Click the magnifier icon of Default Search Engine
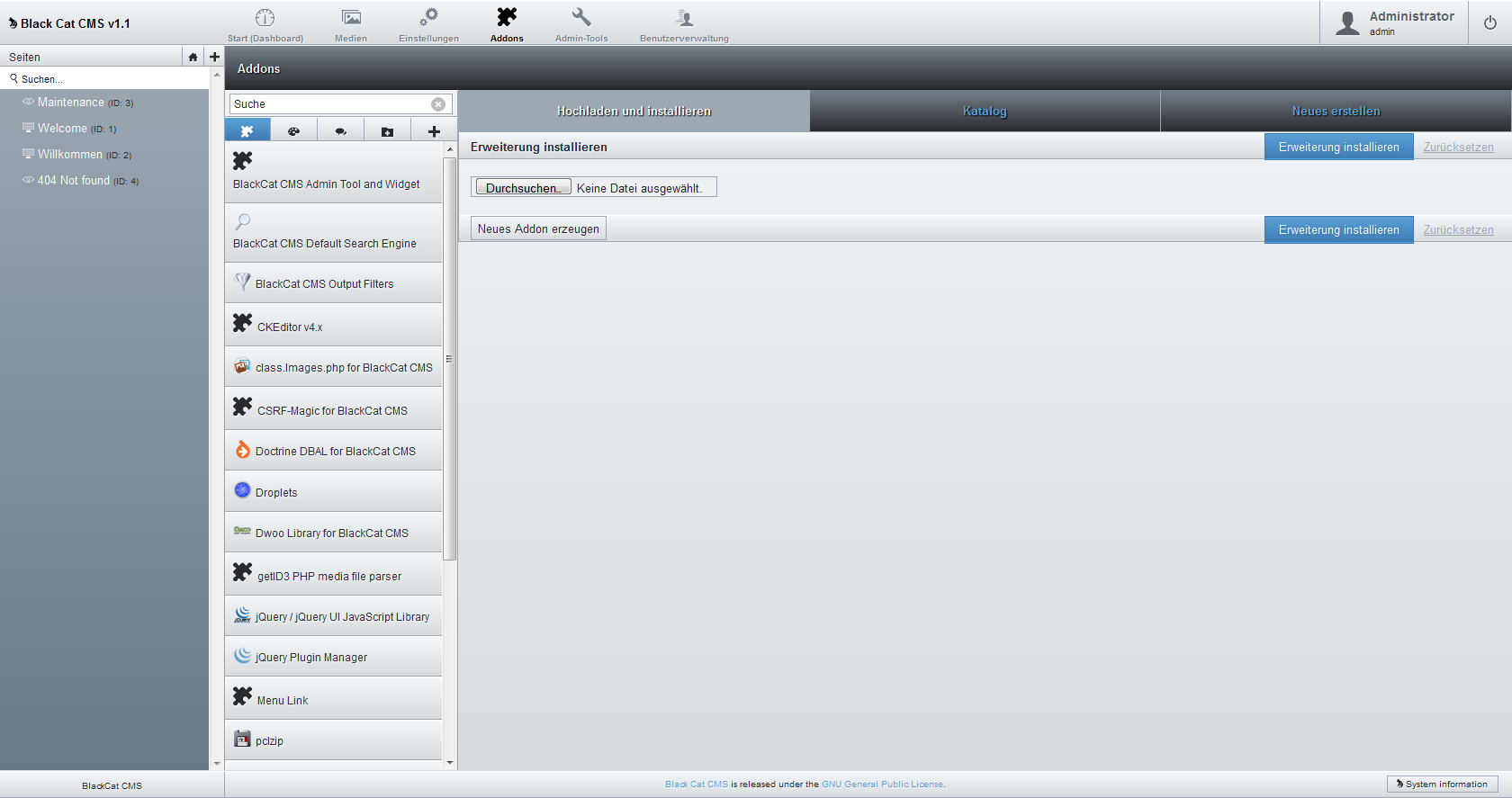1512x798 pixels. coord(242,221)
